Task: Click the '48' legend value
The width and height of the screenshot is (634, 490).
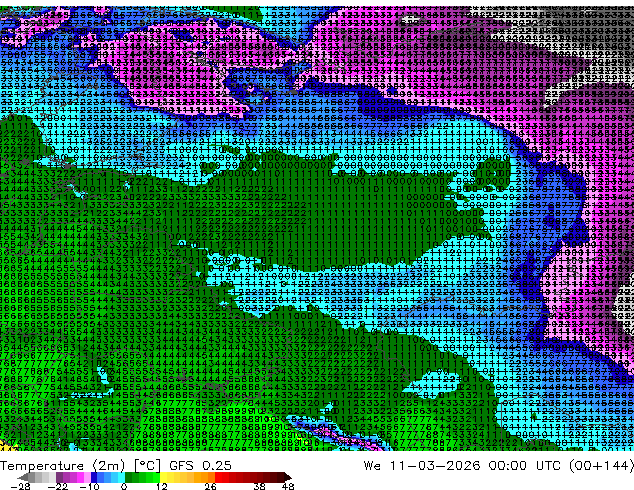Action: [288, 486]
